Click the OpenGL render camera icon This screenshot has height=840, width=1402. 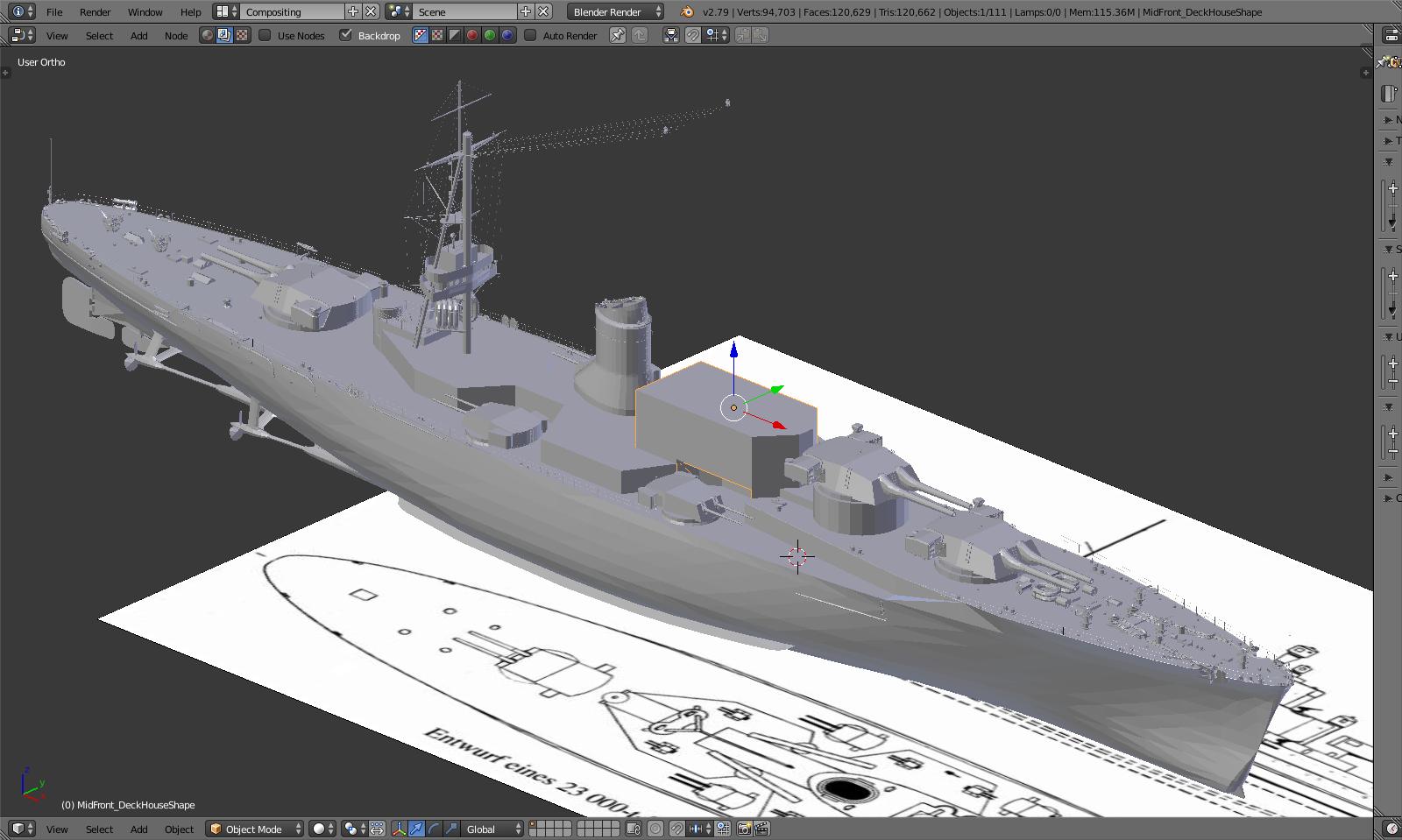coord(744,829)
